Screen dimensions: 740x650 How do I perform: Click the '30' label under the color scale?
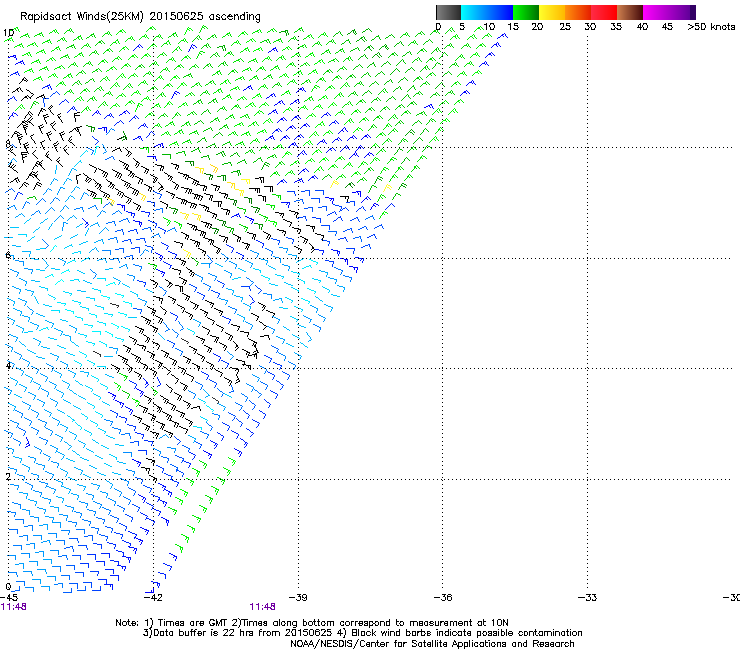590,27
